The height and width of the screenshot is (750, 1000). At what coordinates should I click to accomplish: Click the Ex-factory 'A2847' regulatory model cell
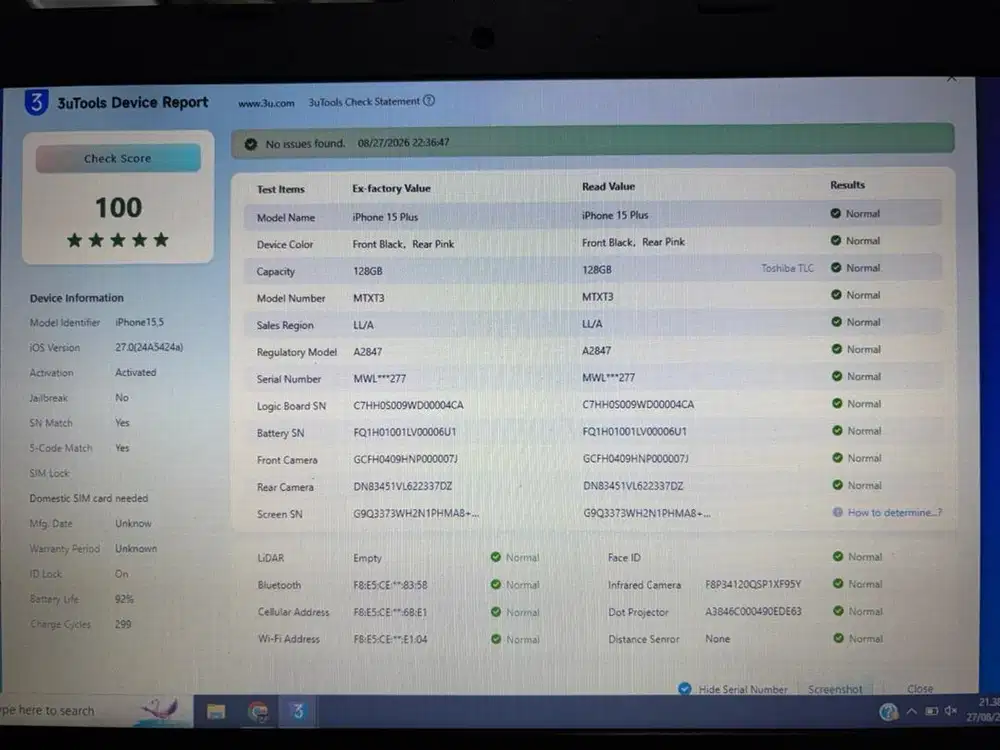pos(367,351)
